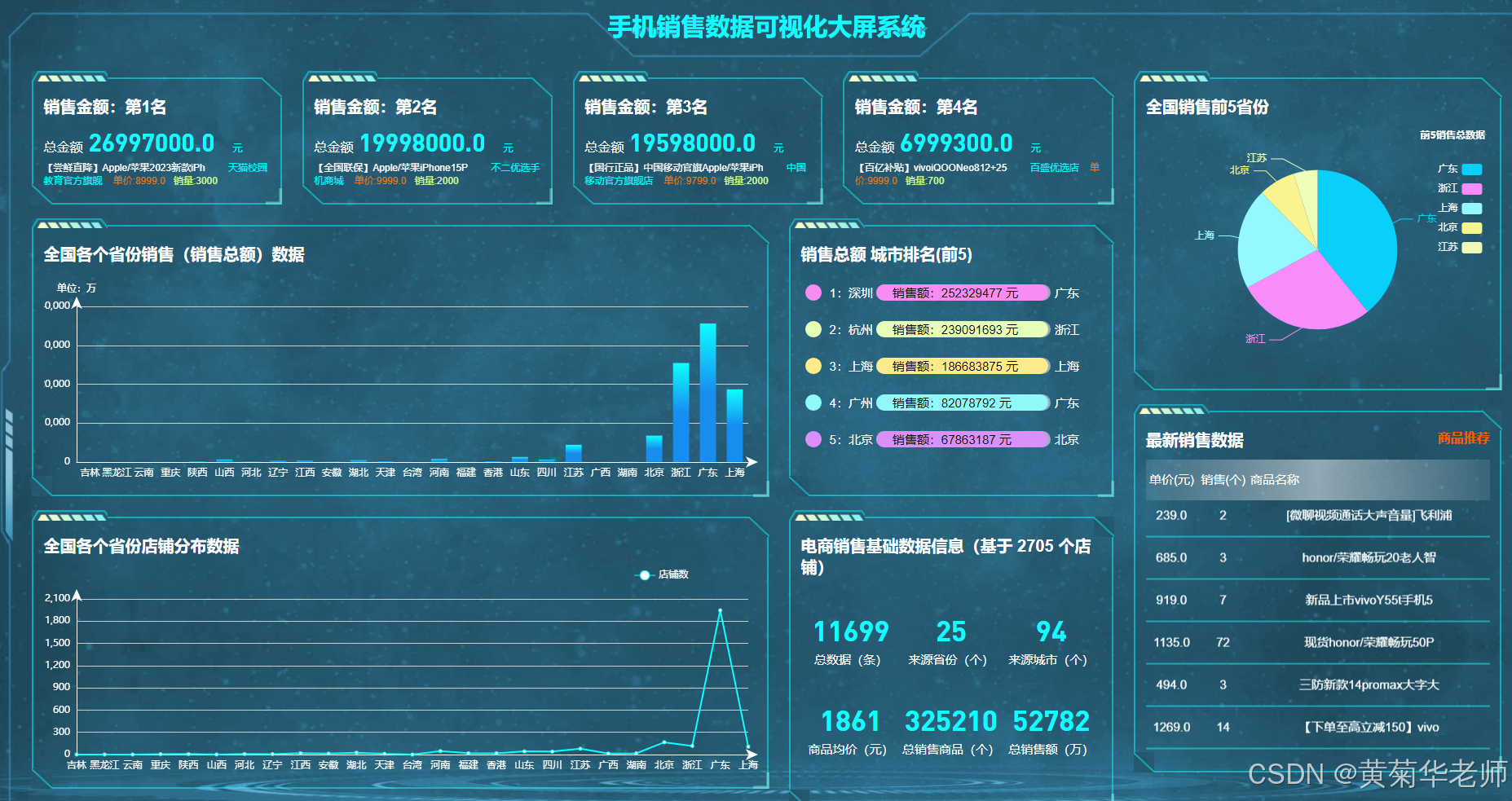
Task: Select the row priced 239.0 in latest sales
Action: tap(1318, 516)
